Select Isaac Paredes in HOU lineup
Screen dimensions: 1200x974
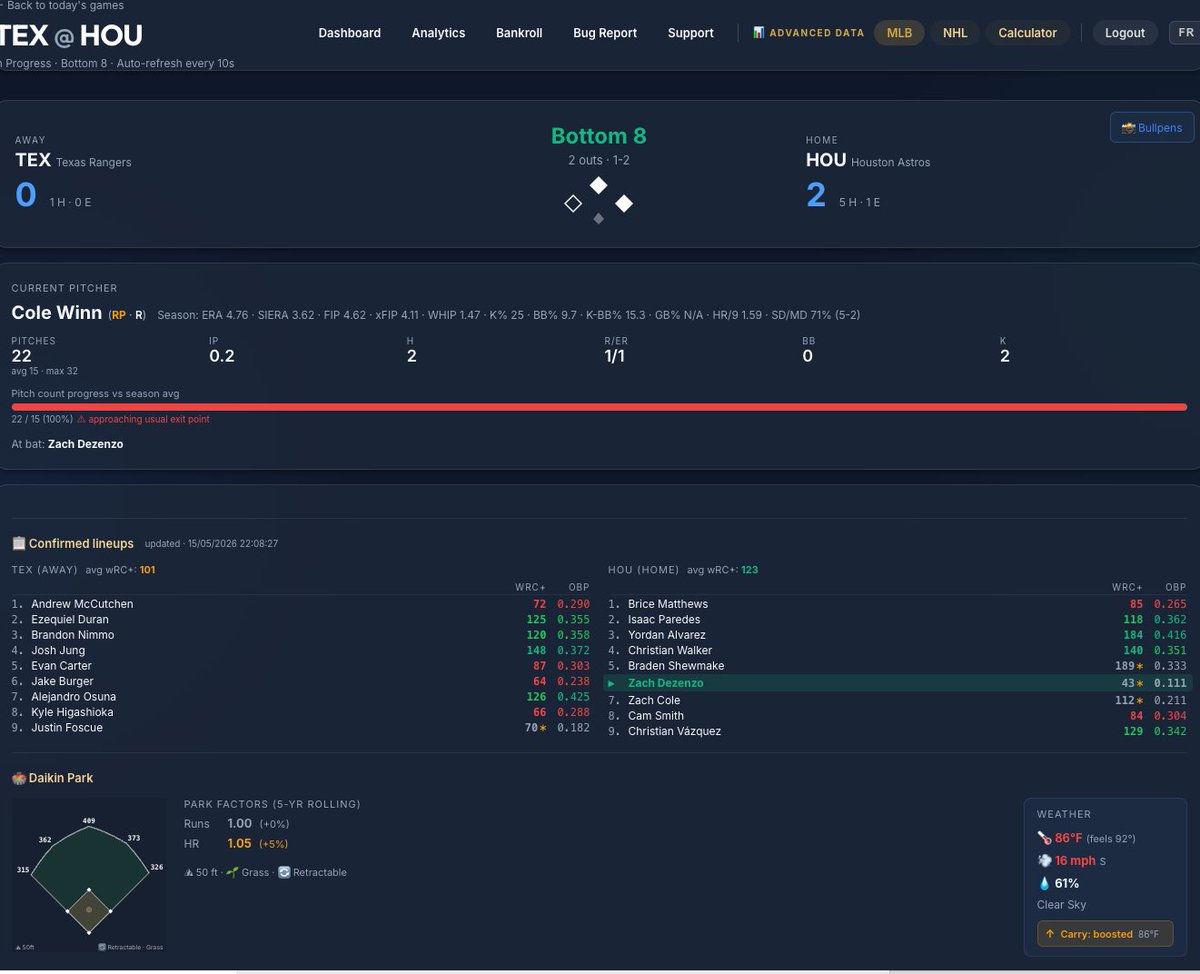[664, 620]
